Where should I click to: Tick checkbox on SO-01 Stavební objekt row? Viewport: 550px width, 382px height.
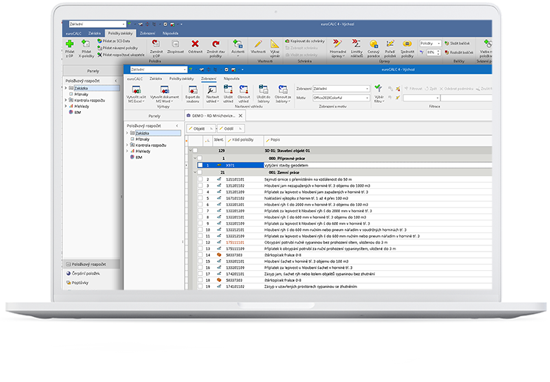[x=195, y=150]
